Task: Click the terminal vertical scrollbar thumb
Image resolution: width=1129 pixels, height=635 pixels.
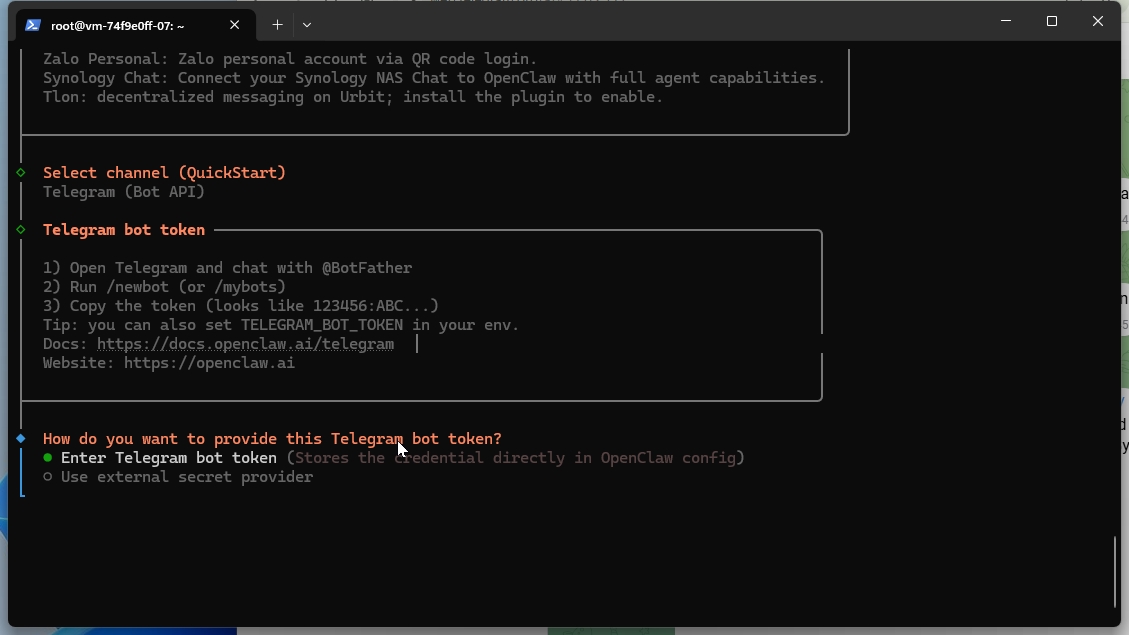Action: tap(1115, 571)
